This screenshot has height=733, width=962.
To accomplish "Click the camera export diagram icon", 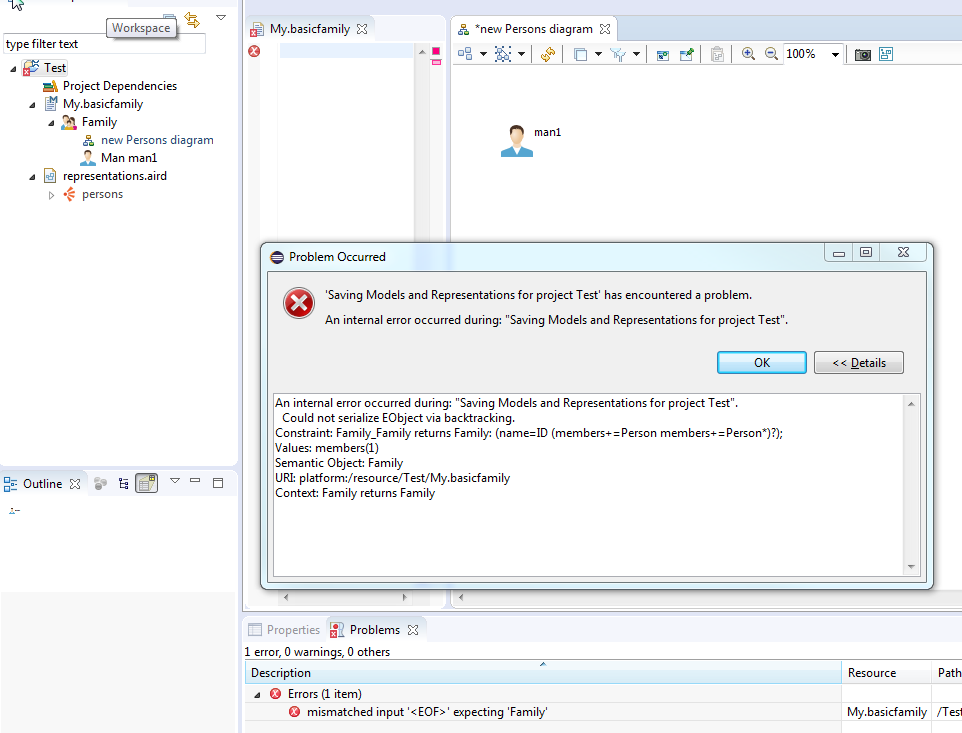I will (863, 55).
